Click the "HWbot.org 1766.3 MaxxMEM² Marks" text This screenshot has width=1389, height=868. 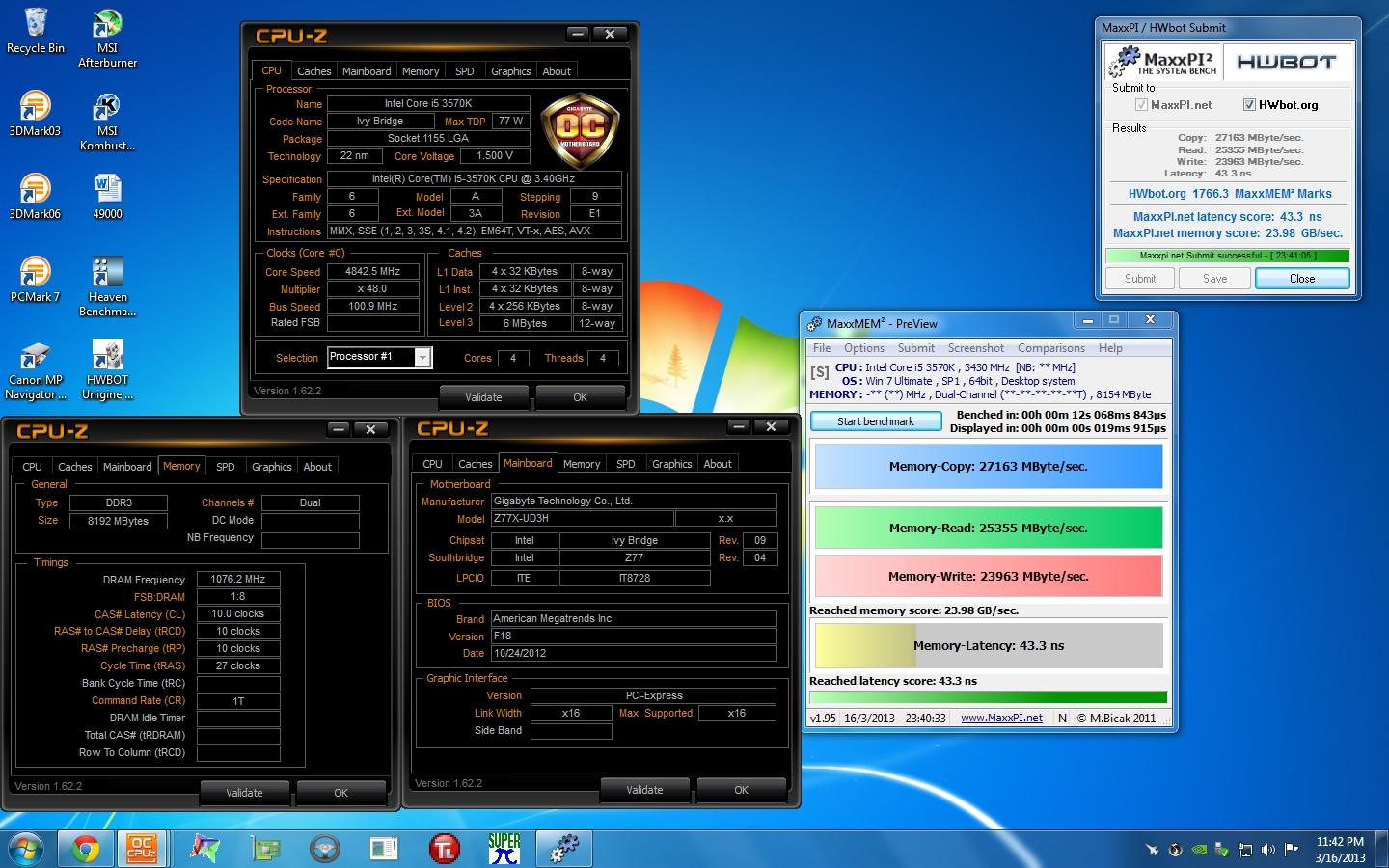[1230, 194]
